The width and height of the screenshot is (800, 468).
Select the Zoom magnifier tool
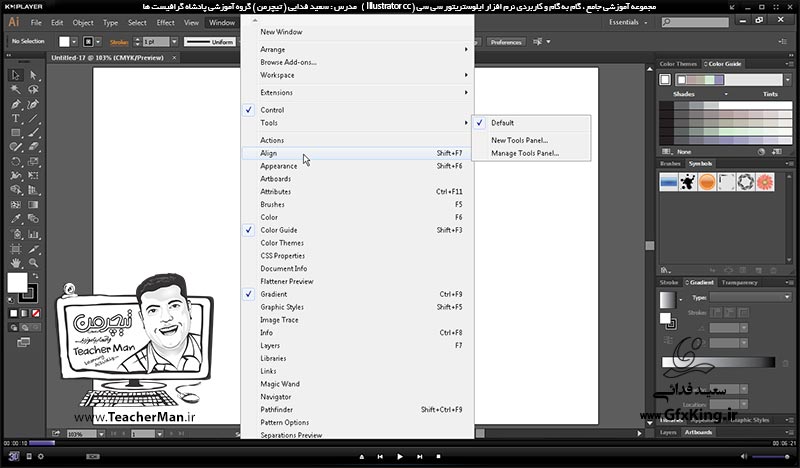click(34, 263)
